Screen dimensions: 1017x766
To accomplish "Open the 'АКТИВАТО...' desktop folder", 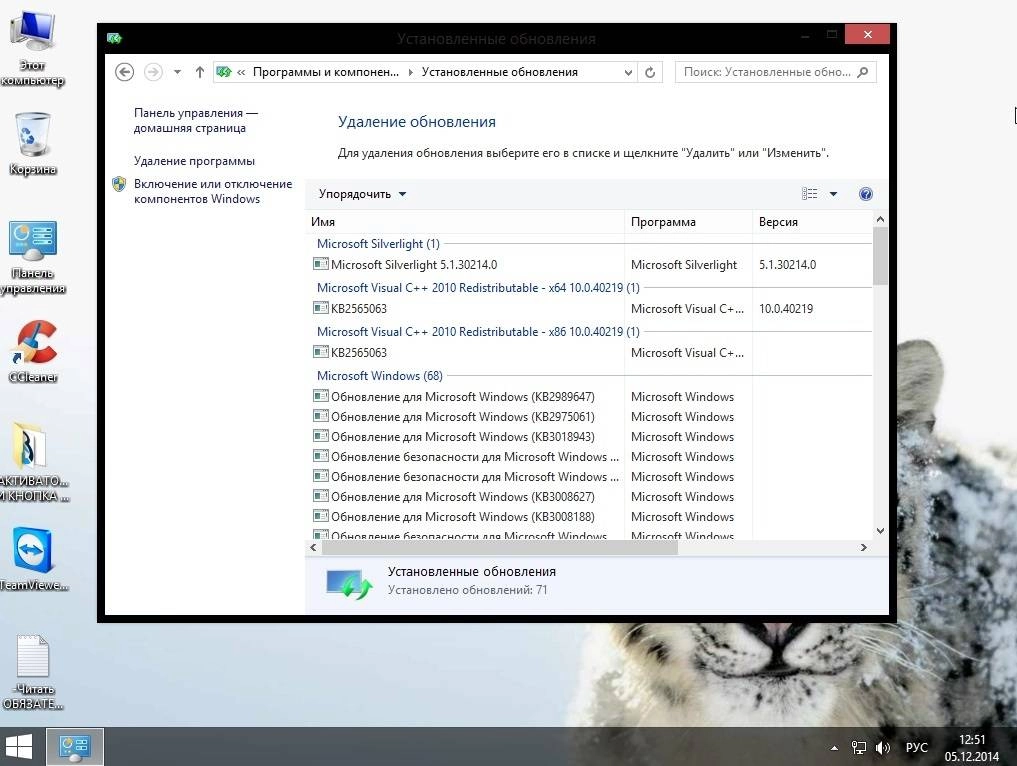I will click(x=32, y=462).
